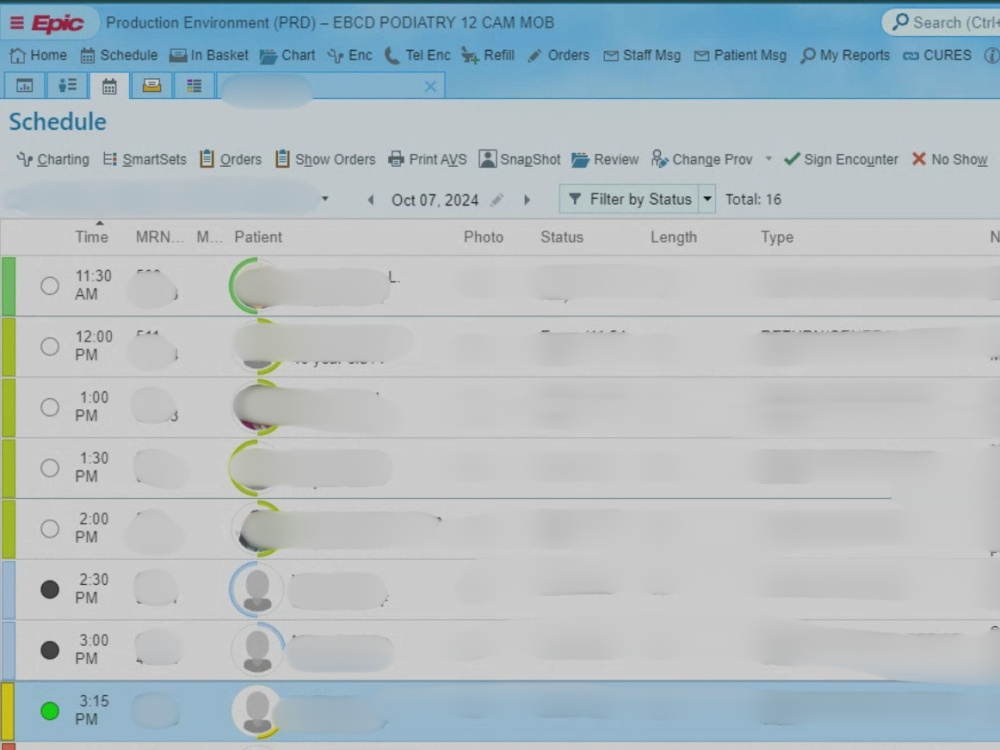
Task: Click the Photo column header
Action: (x=483, y=237)
